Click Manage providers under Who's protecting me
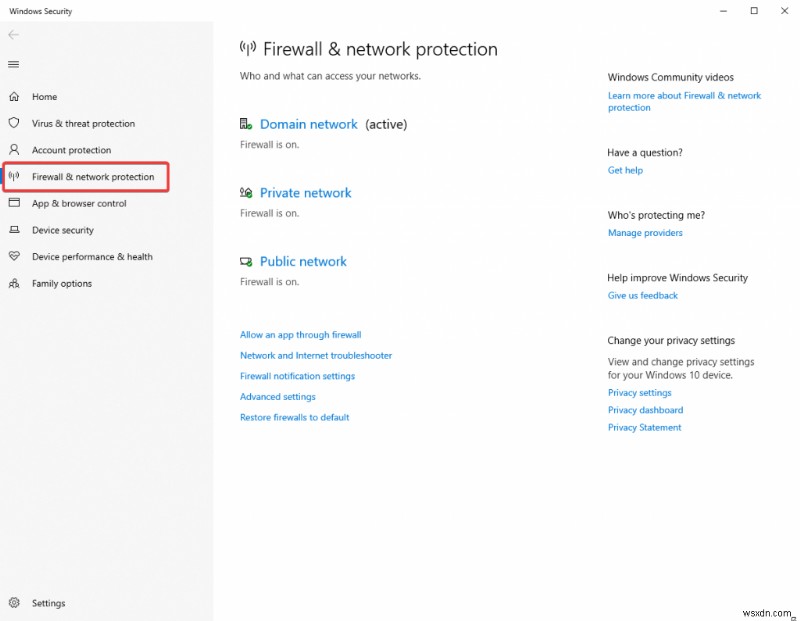This screenshot has width=800, height=621. (x=645, y=233)
